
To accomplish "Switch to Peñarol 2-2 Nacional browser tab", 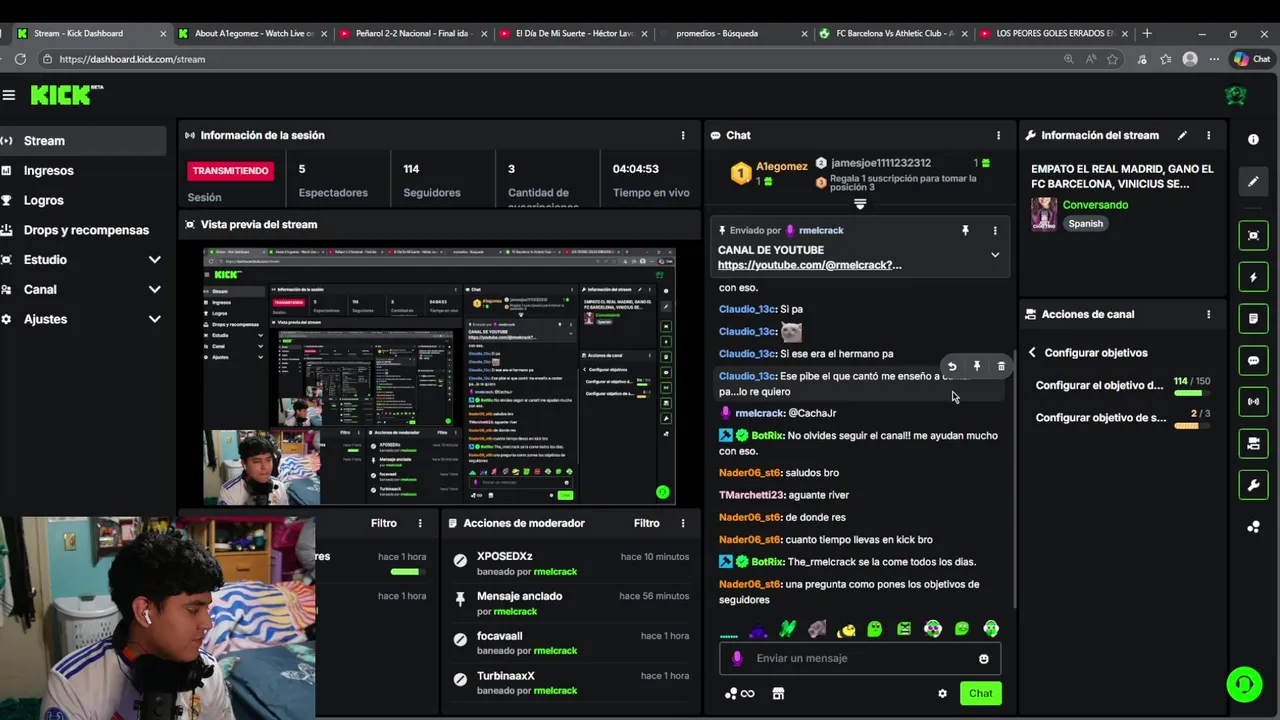I will (412, 33).
